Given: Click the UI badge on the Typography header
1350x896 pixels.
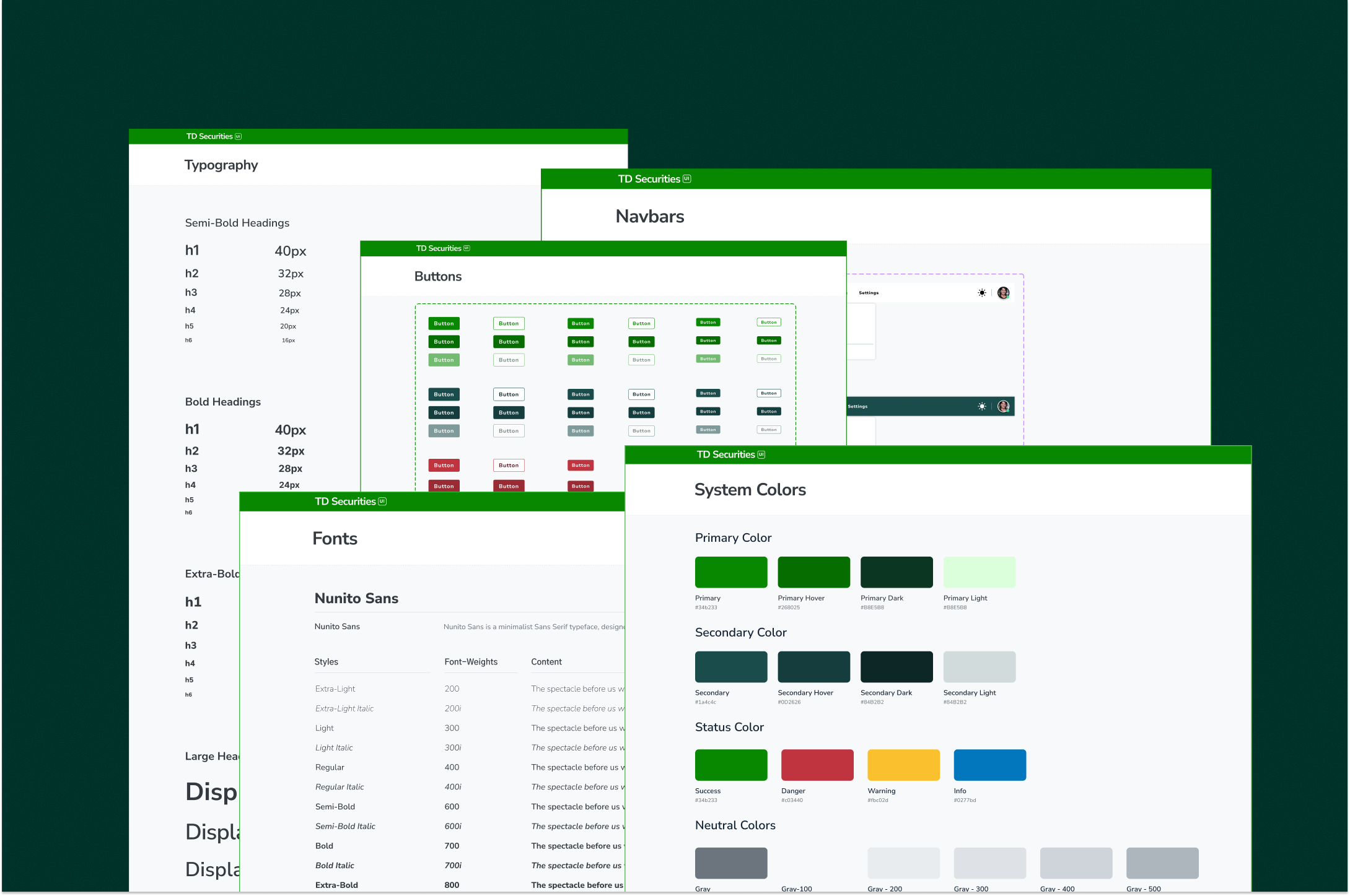Looking at the screenshot, I should [238, 136].
